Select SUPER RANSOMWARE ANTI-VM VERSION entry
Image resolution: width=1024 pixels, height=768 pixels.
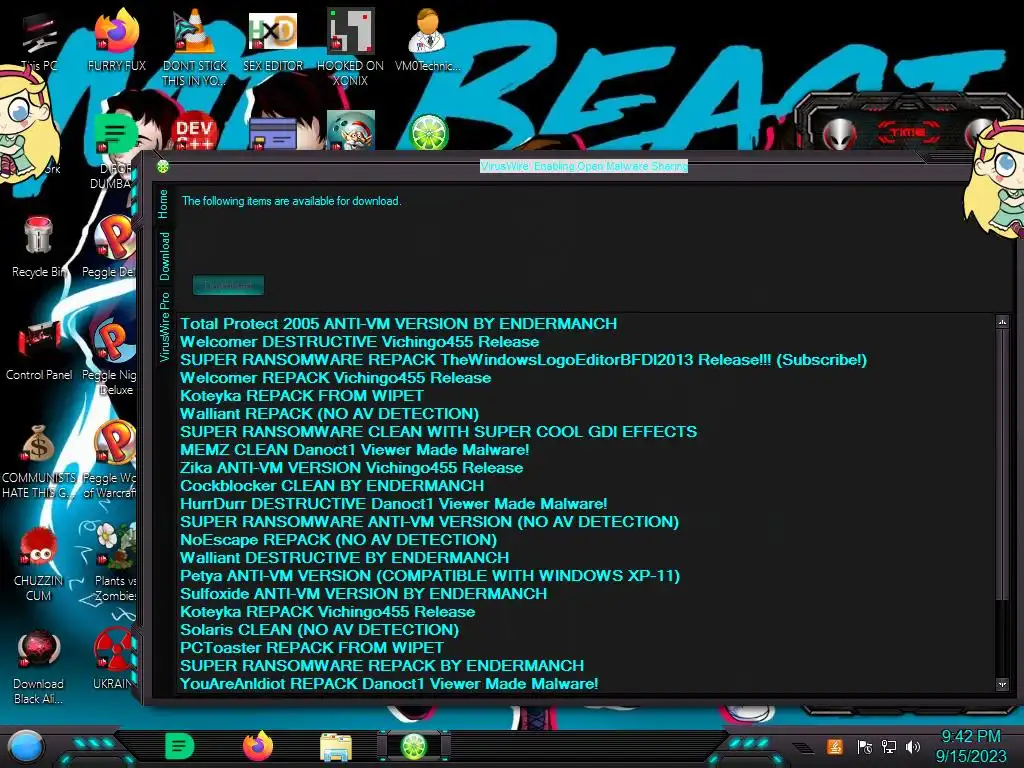tap(430, 522)
